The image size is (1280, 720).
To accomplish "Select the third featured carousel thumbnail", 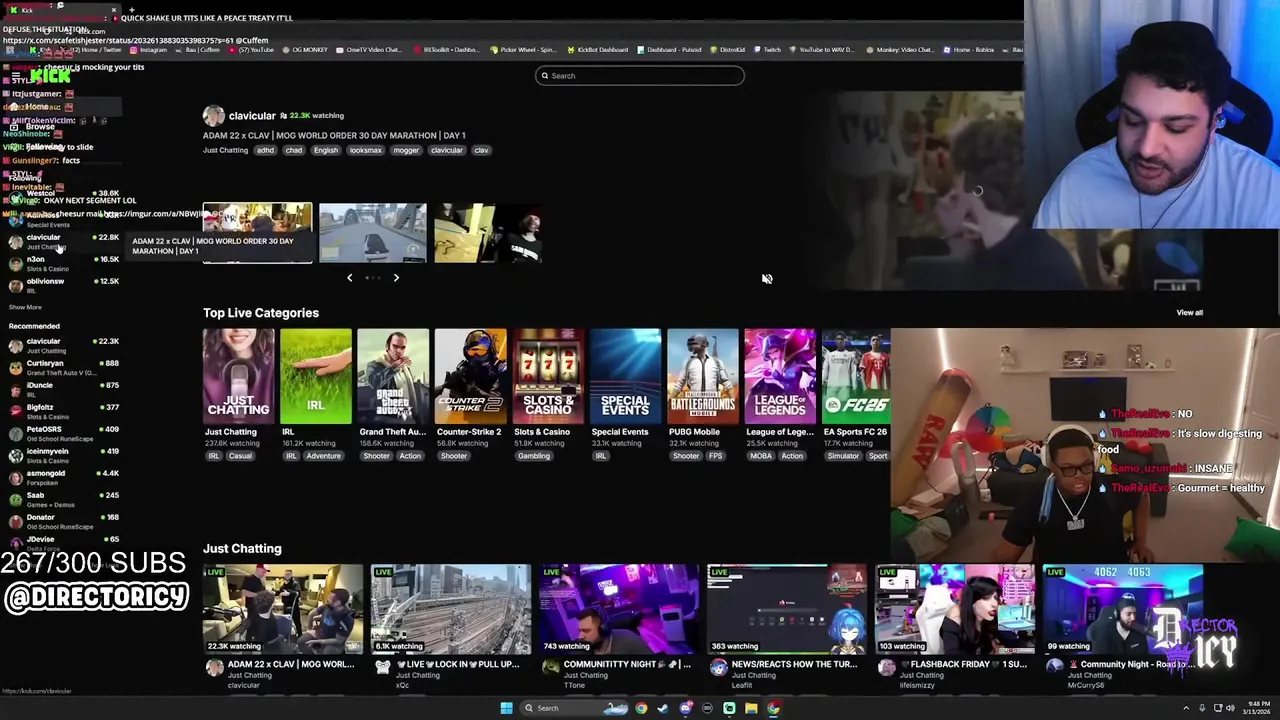I will [488, 233].
